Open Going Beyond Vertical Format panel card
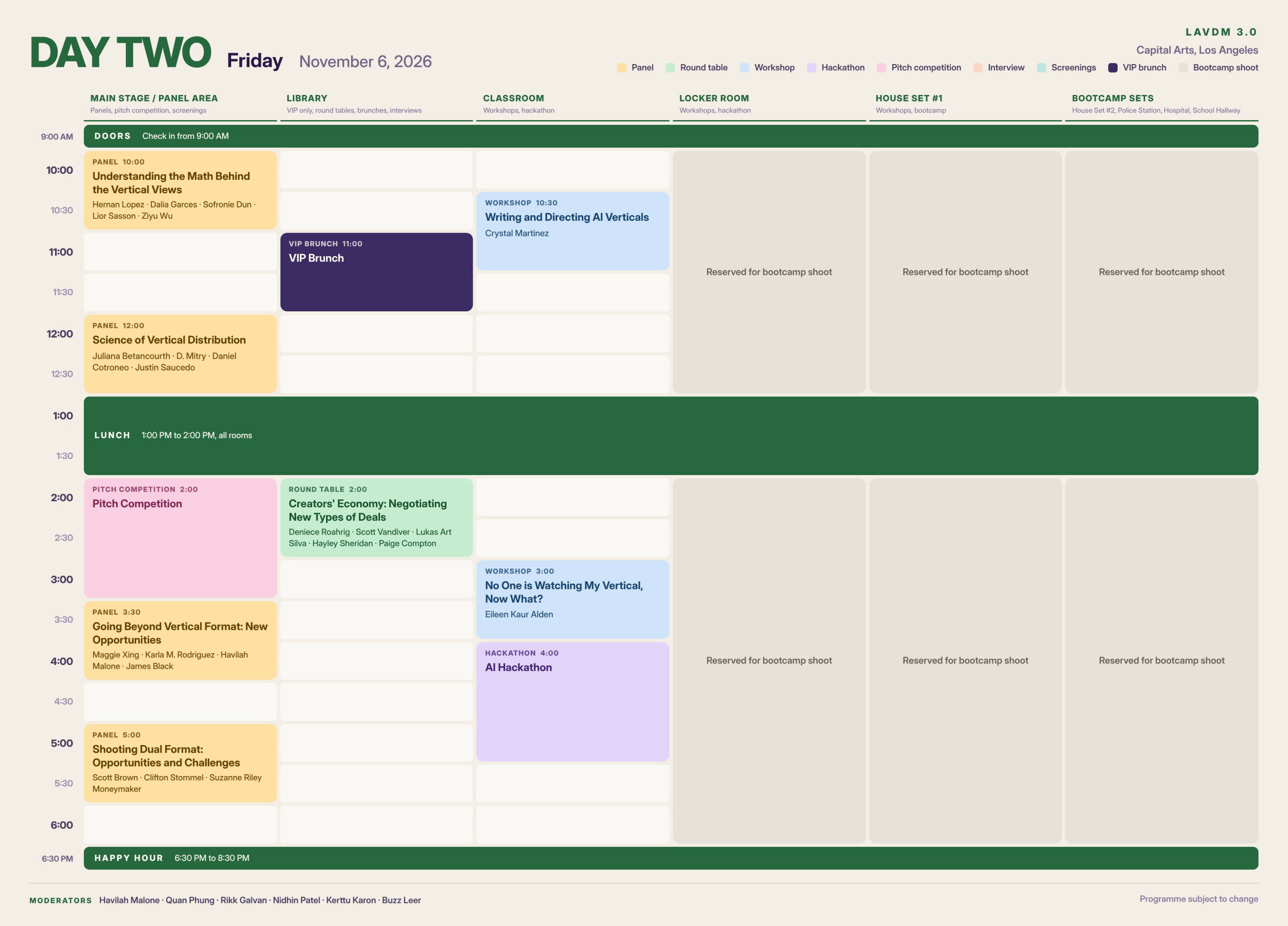The height and width of the screenshot is (926, 1288). coord(180,640)
